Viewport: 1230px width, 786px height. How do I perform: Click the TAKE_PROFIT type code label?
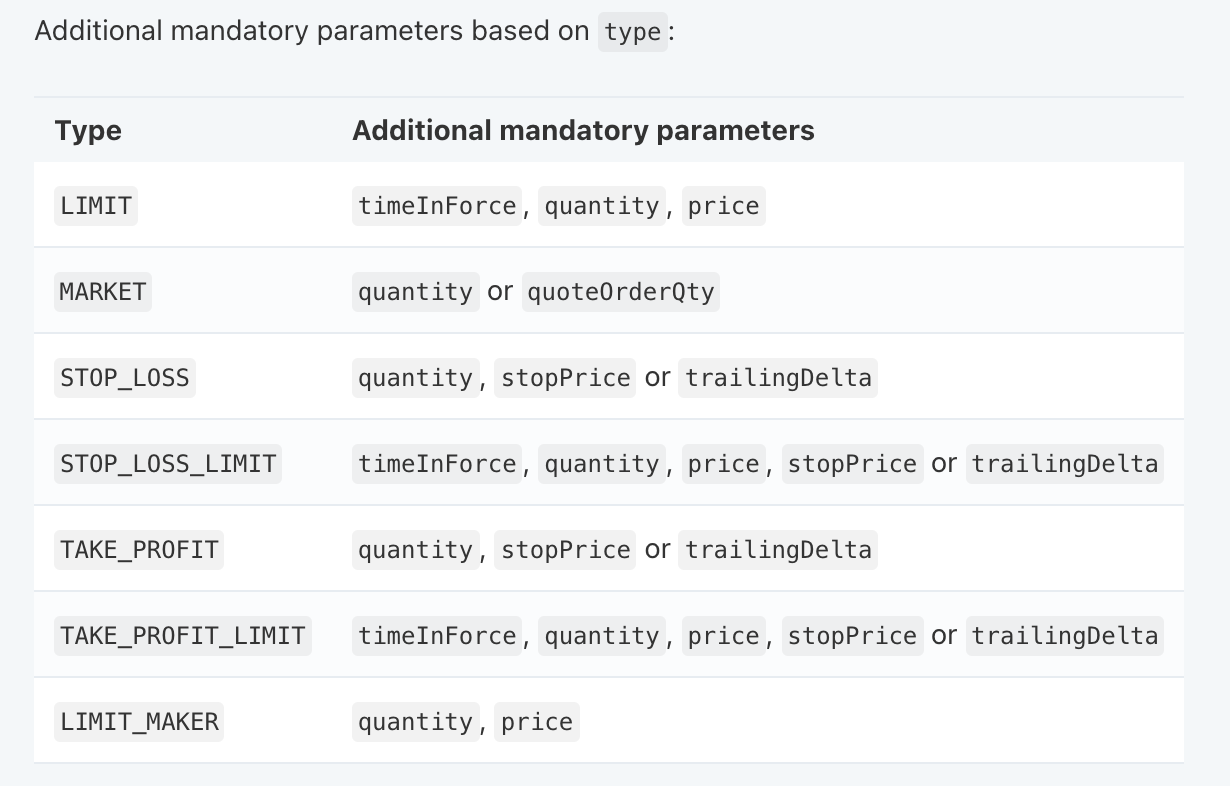(139, 550)
